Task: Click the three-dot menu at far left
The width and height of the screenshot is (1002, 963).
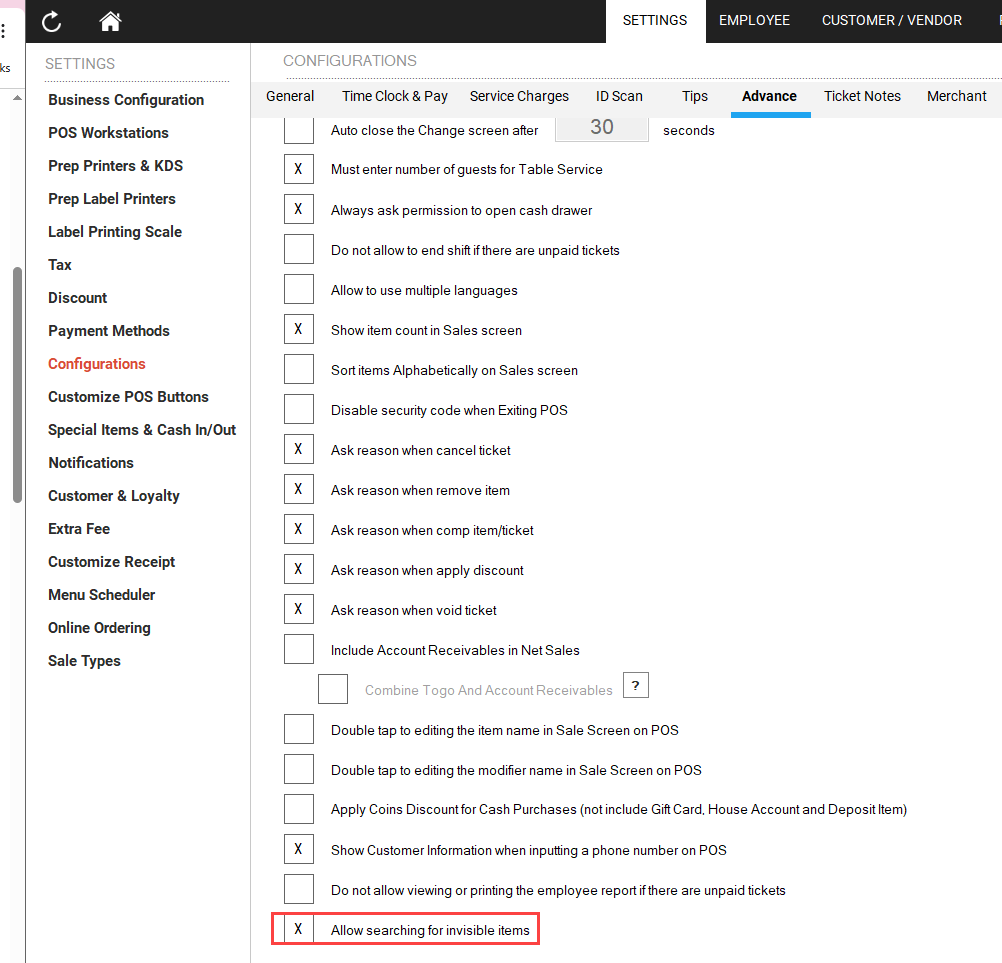Action: (4, 32)
